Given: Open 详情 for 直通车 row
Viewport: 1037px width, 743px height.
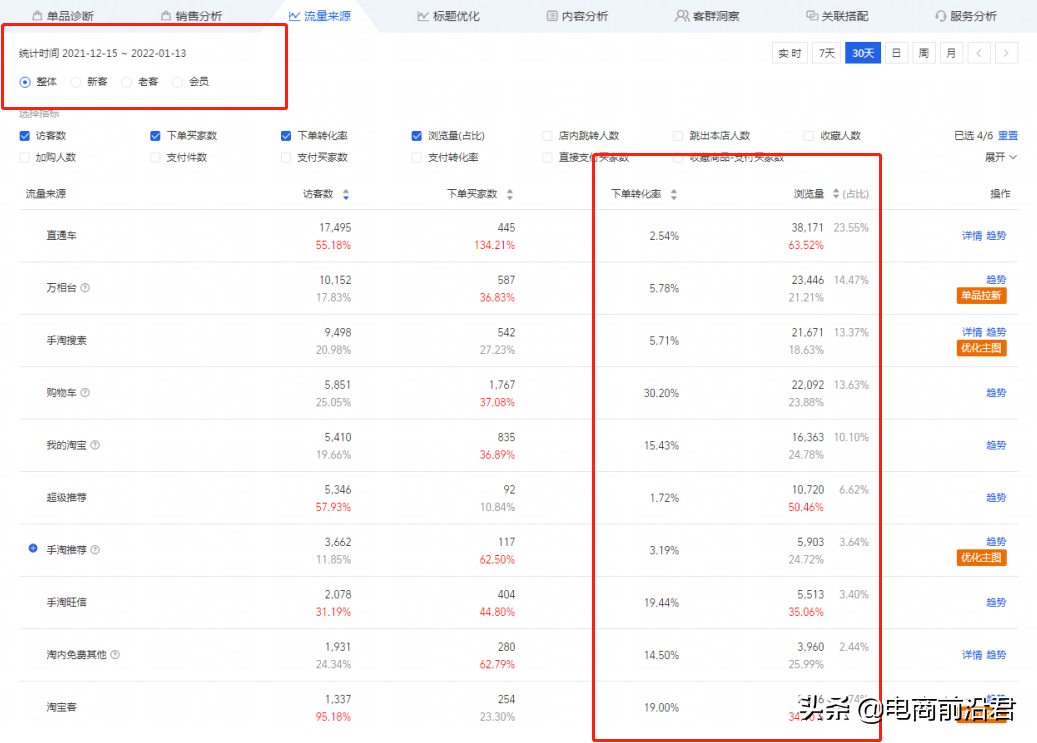Looking at the screenshot, I should [x=972, y=236].
